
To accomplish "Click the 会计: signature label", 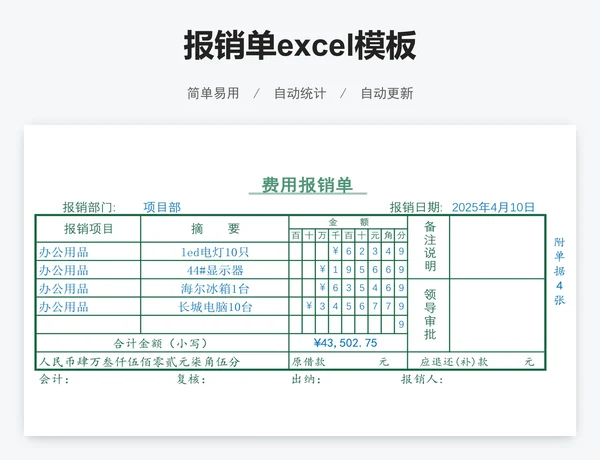I will click(x=54, y=379).
